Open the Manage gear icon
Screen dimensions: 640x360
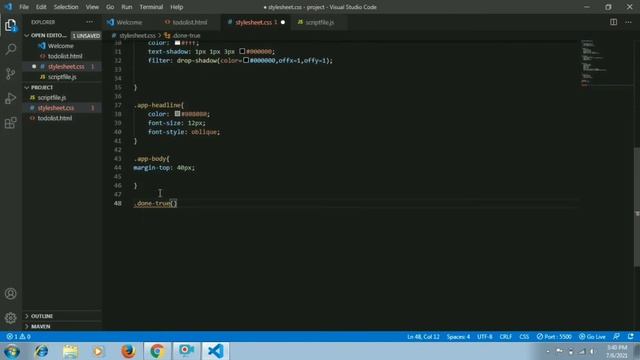(x=11, y=318)
